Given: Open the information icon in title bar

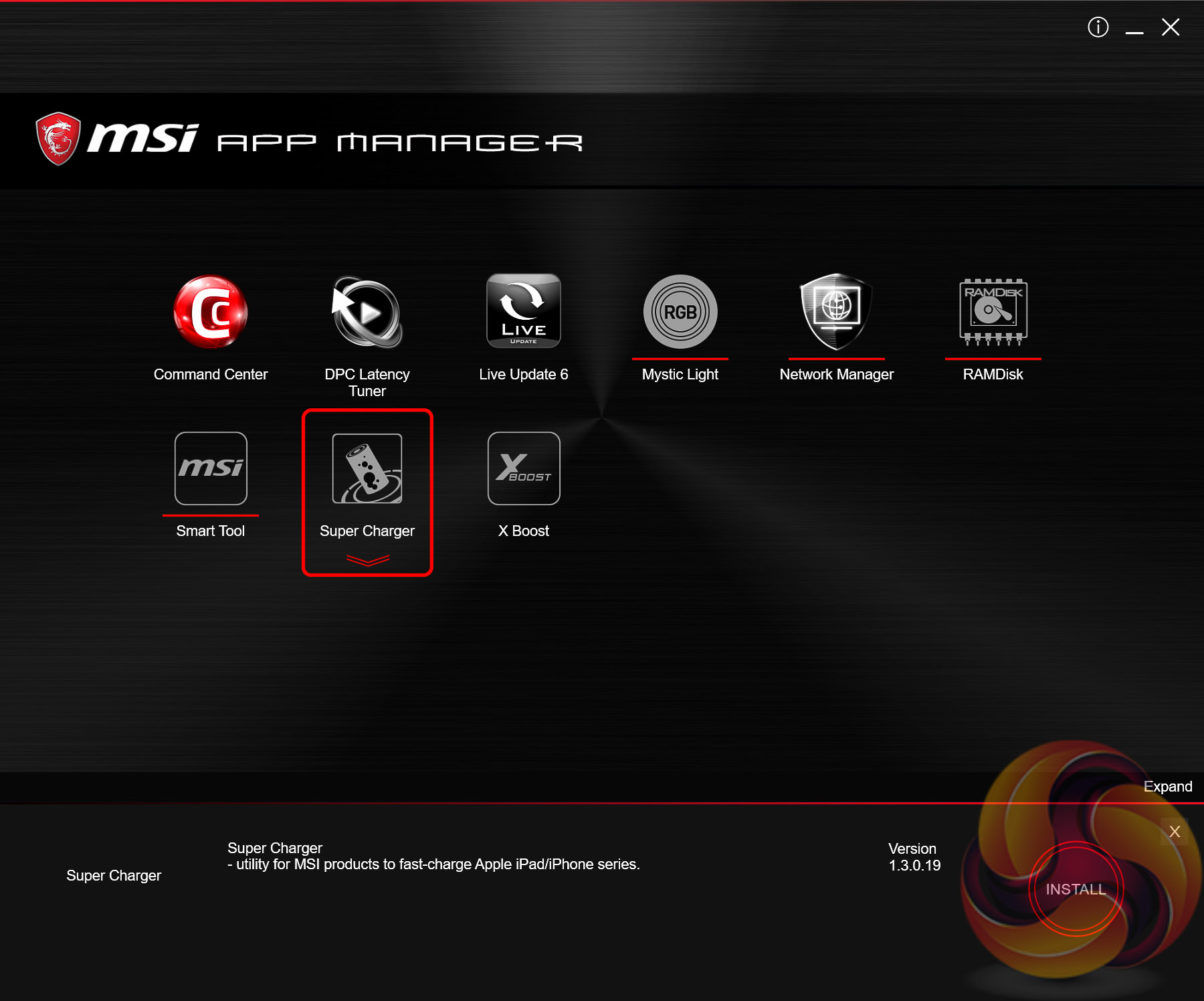Looking at the screenshot, I should click(1098, 27).
